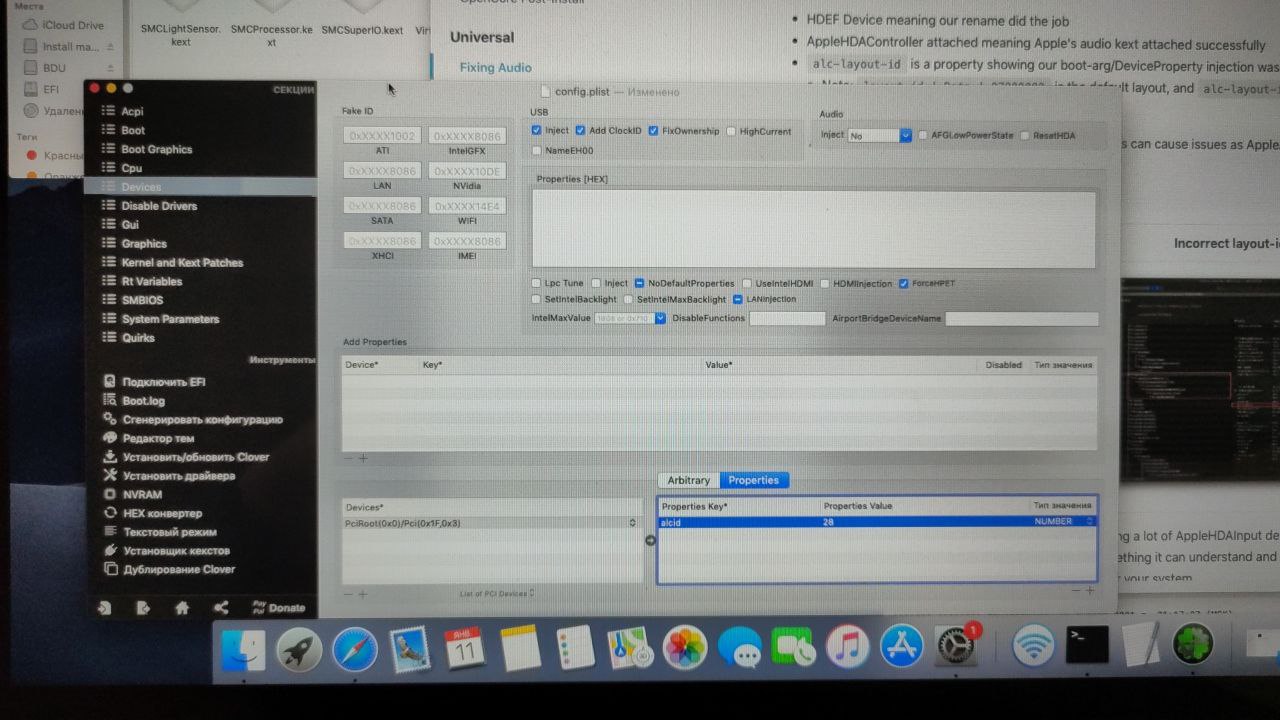The width and height of the screenshot is (1280, 720).
Task: Toggle the Add ClockID checkbox
Action: [x=580, y=131]
